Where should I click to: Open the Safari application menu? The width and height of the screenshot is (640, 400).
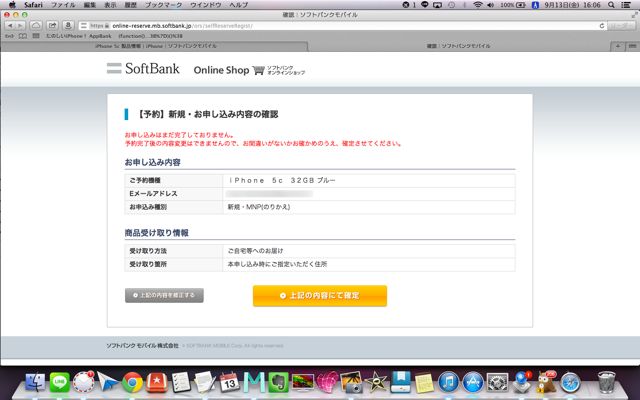coord(33,5)
